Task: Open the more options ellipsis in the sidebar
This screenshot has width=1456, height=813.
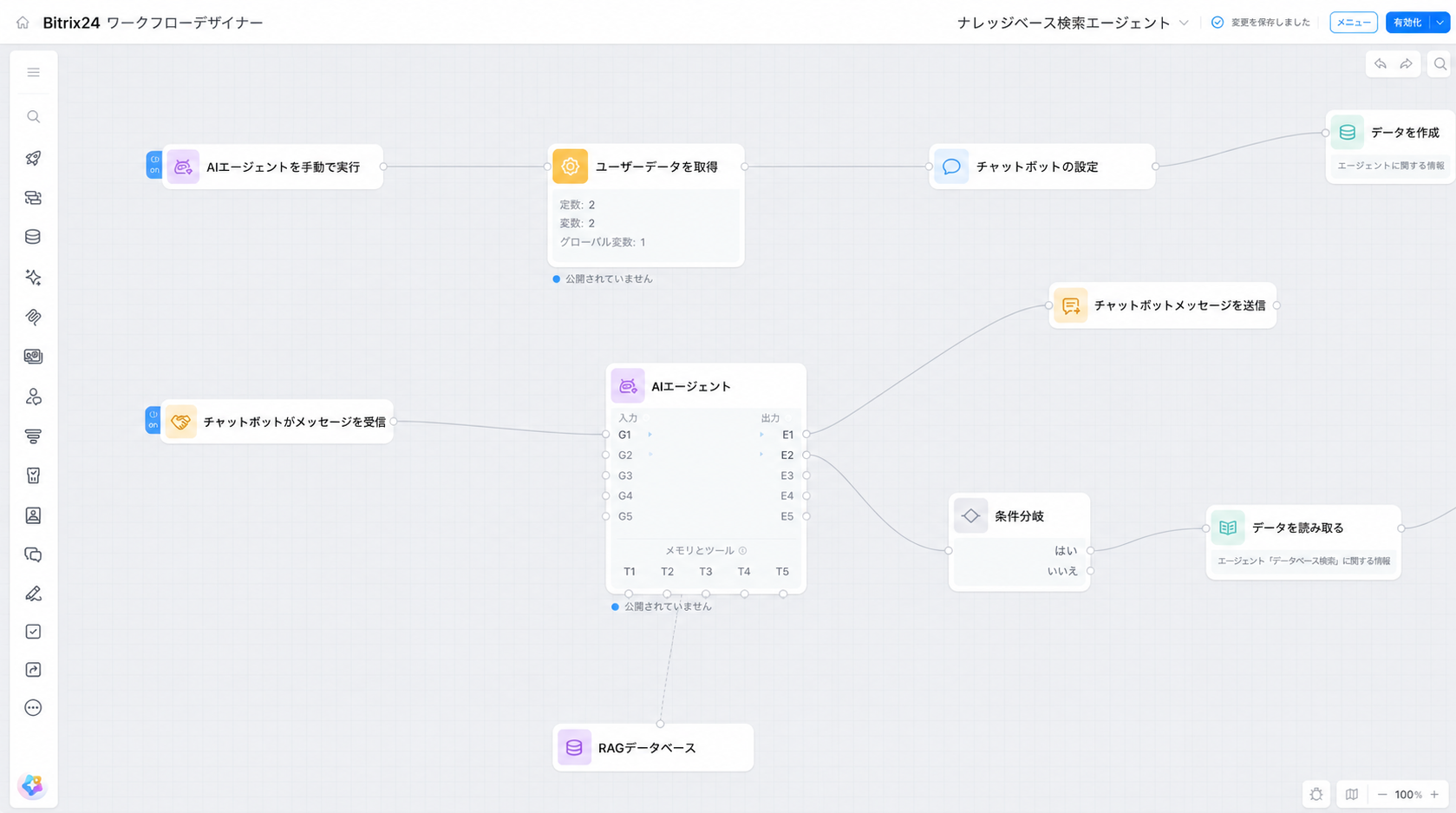Action: 33,708
